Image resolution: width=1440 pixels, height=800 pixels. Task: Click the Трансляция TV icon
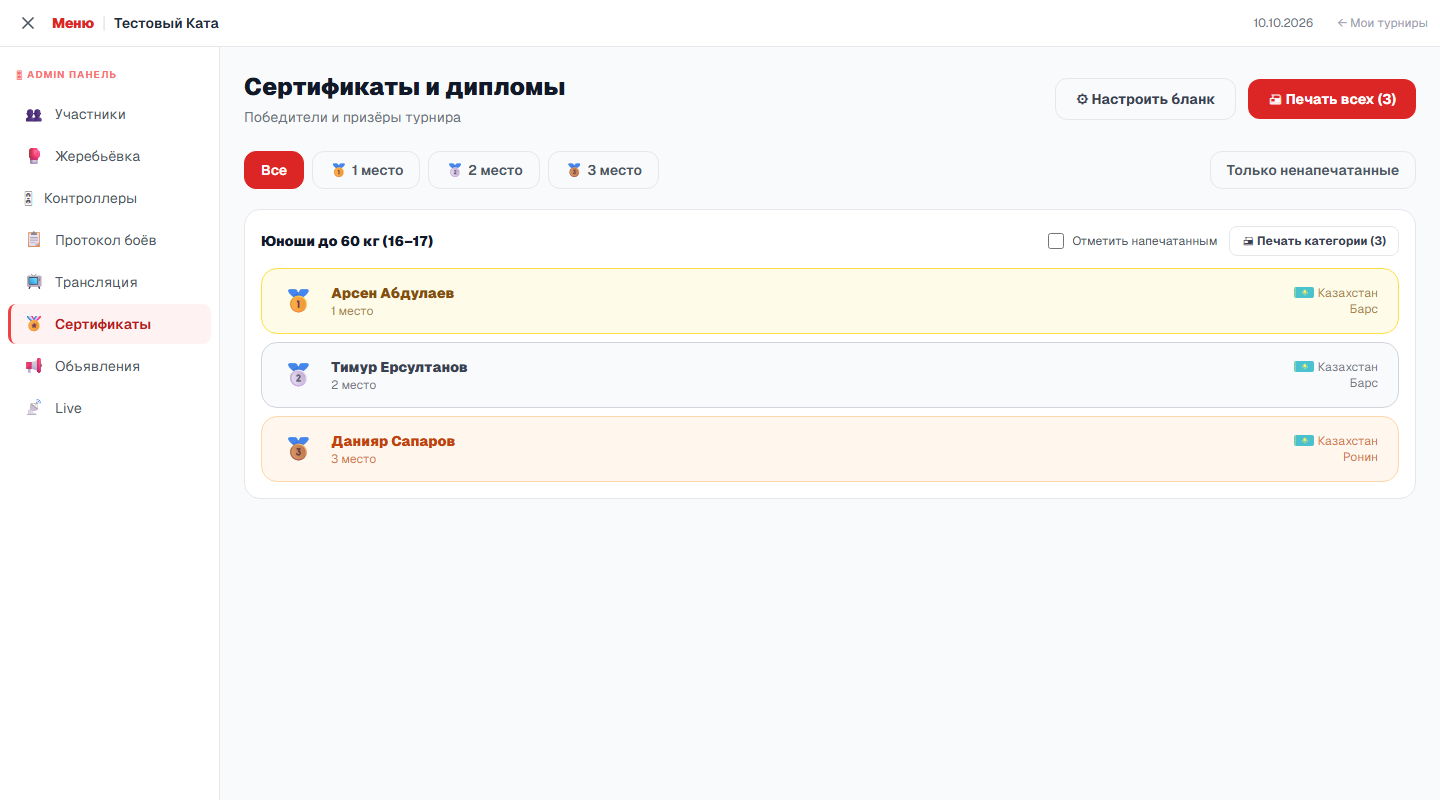pyautogui.click(x=34, y=283)
